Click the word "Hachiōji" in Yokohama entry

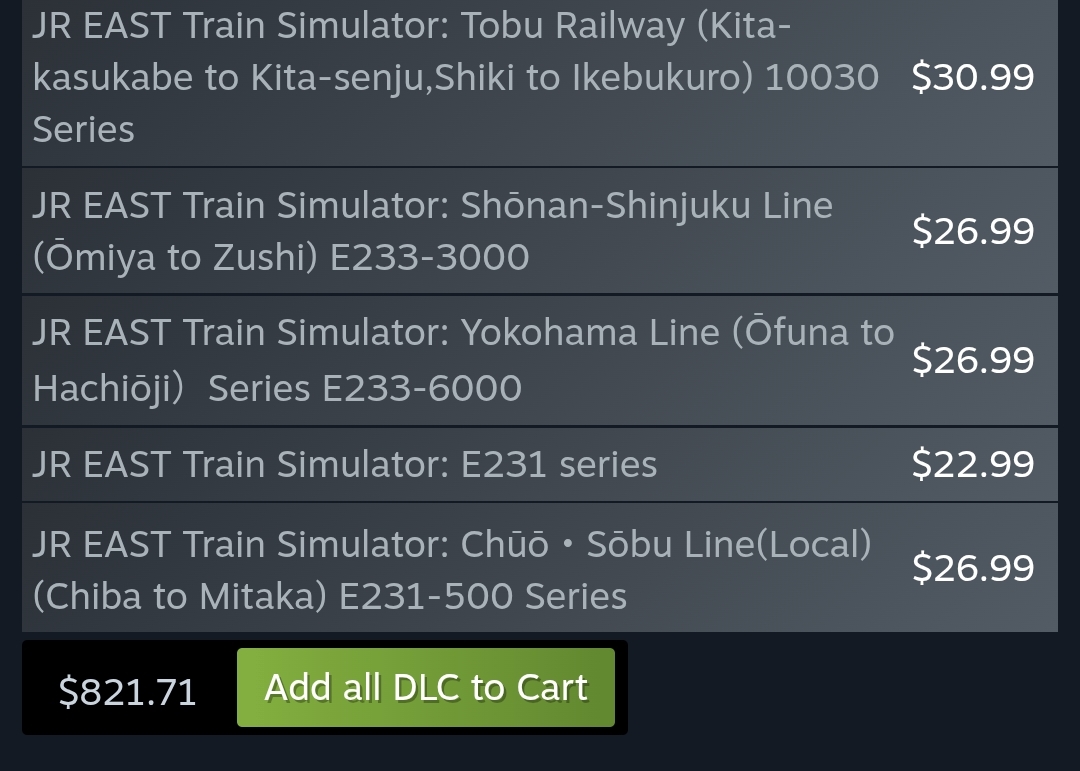pos(102,388)
